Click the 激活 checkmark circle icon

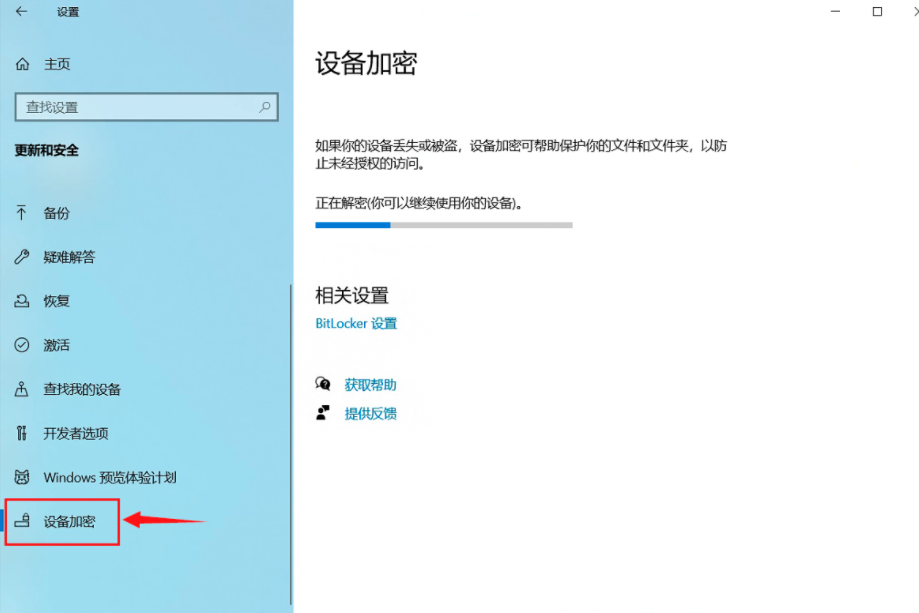[22, 345]
